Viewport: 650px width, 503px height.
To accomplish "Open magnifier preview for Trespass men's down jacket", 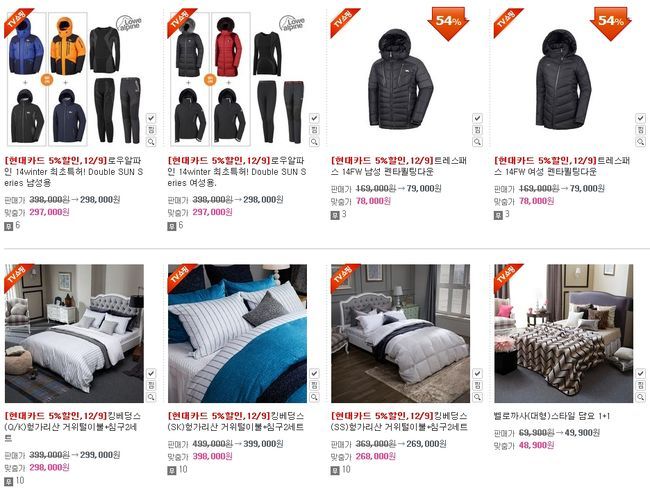I will pos(478,142).
